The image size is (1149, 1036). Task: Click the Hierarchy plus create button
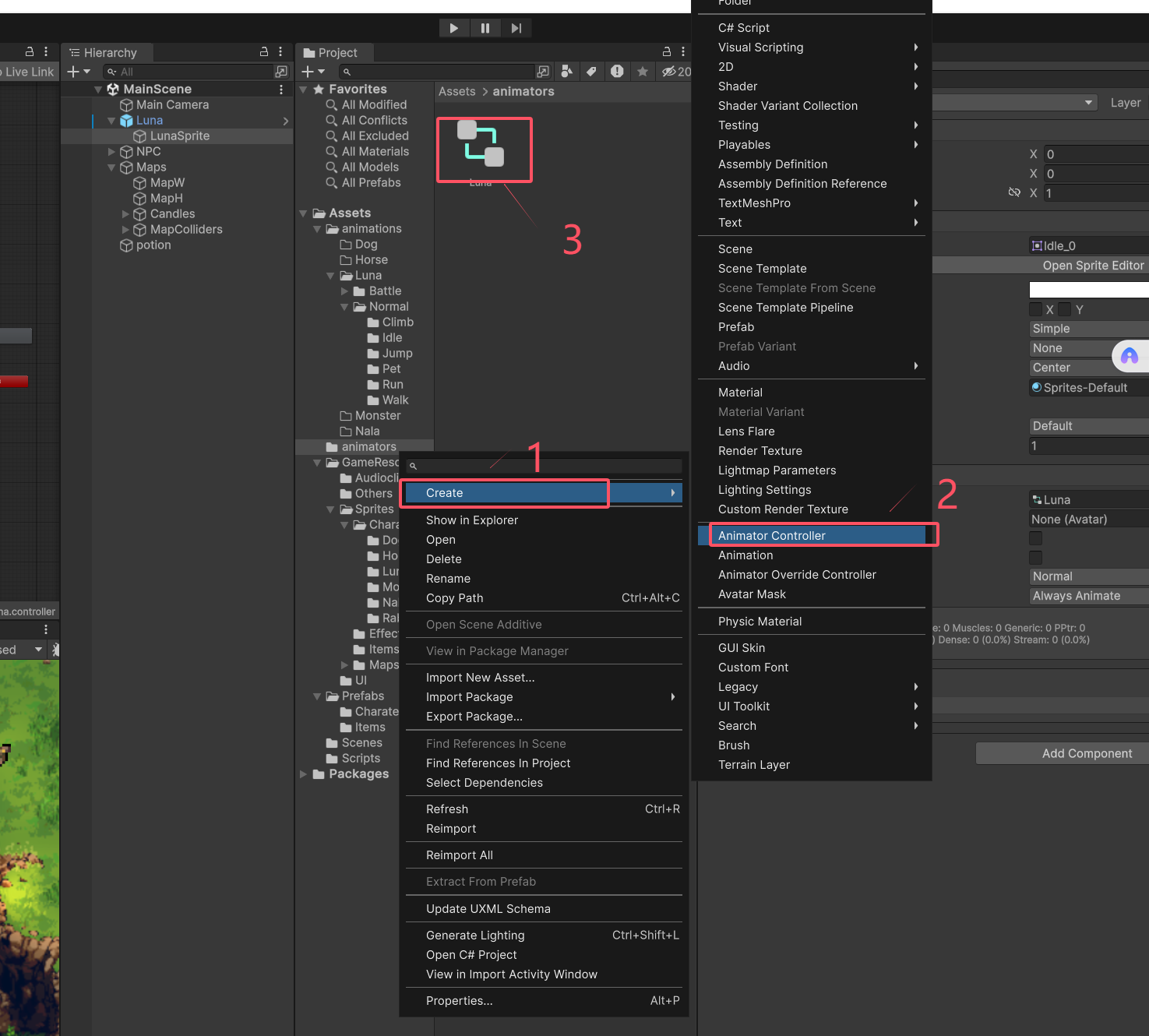(x=79, y=72)
